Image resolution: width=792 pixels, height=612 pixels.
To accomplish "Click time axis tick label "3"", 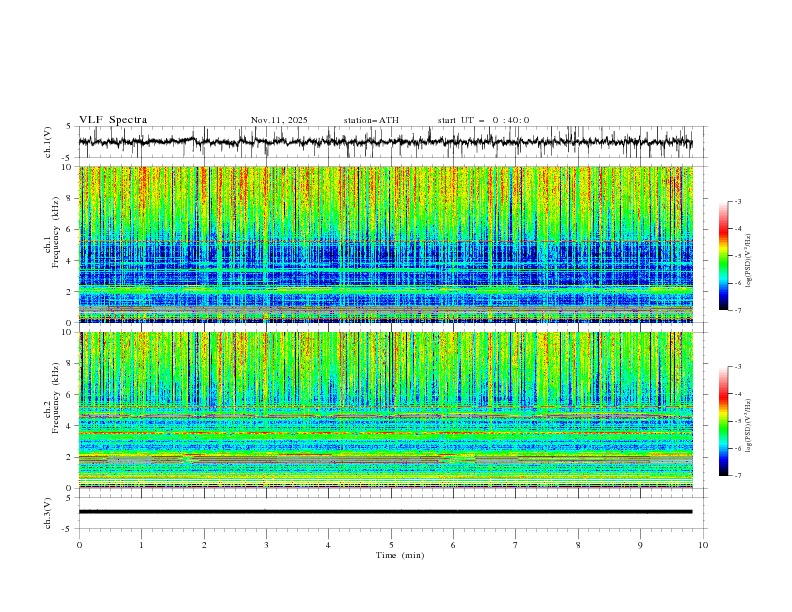I will point(266,545).
